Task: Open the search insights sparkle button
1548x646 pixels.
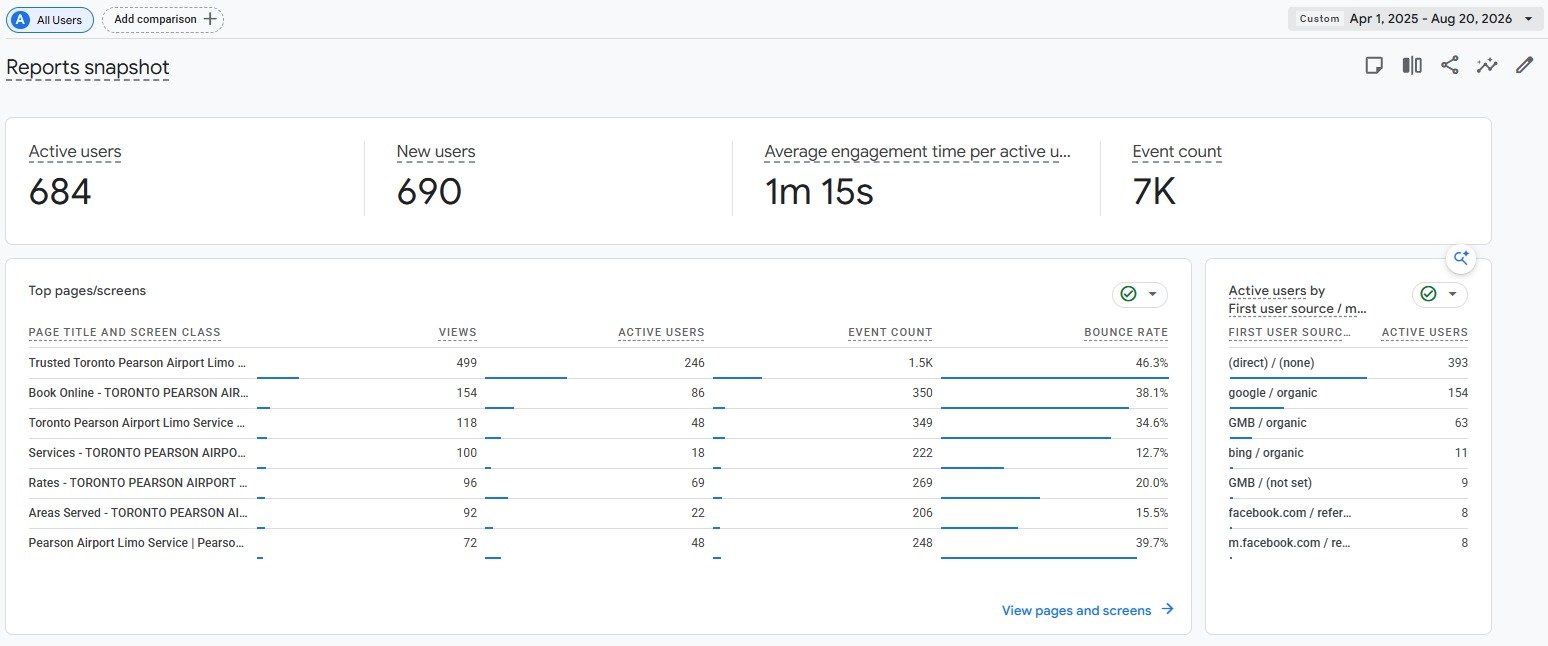Action: [x=1461, y=258]
